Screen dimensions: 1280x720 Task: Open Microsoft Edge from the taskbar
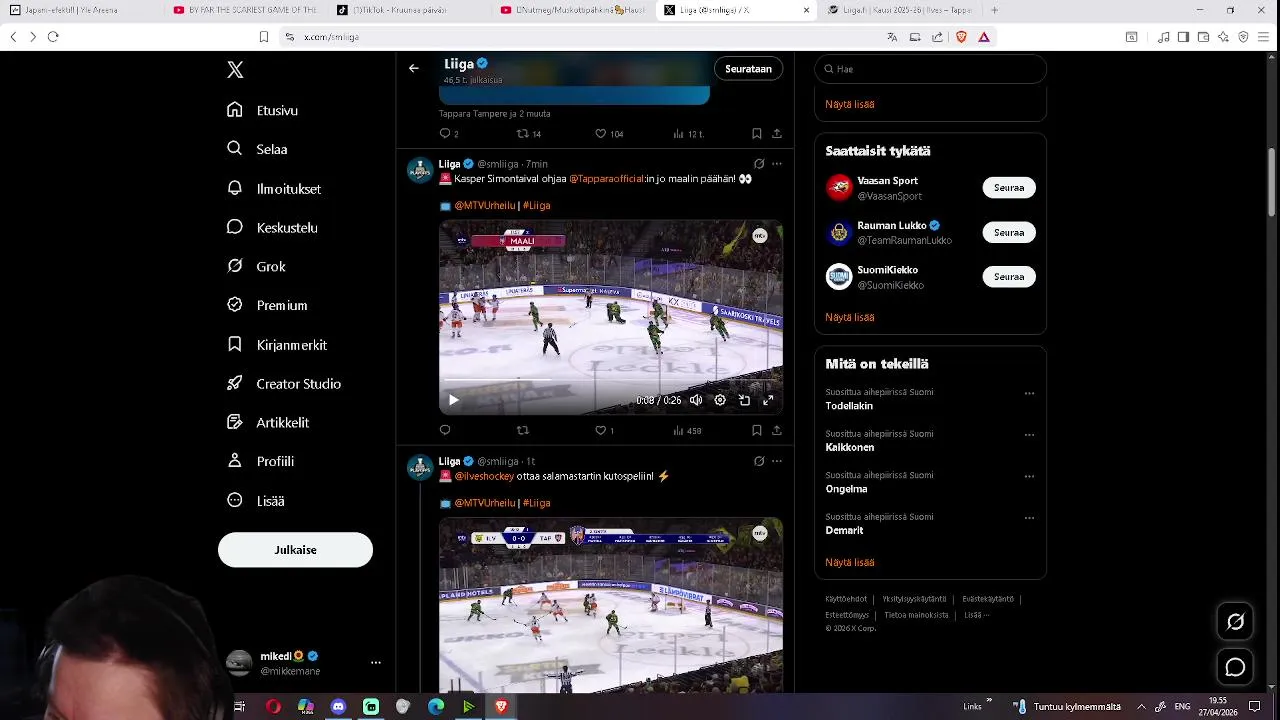click(x=436, y=706)
